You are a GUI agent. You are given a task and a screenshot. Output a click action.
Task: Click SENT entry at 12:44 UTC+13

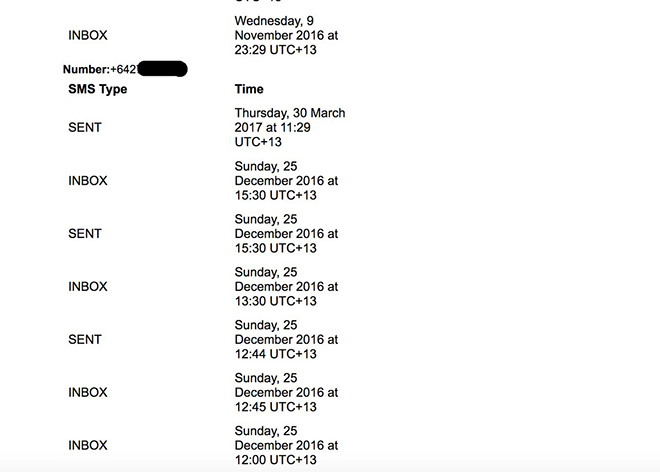pos(85,339)
